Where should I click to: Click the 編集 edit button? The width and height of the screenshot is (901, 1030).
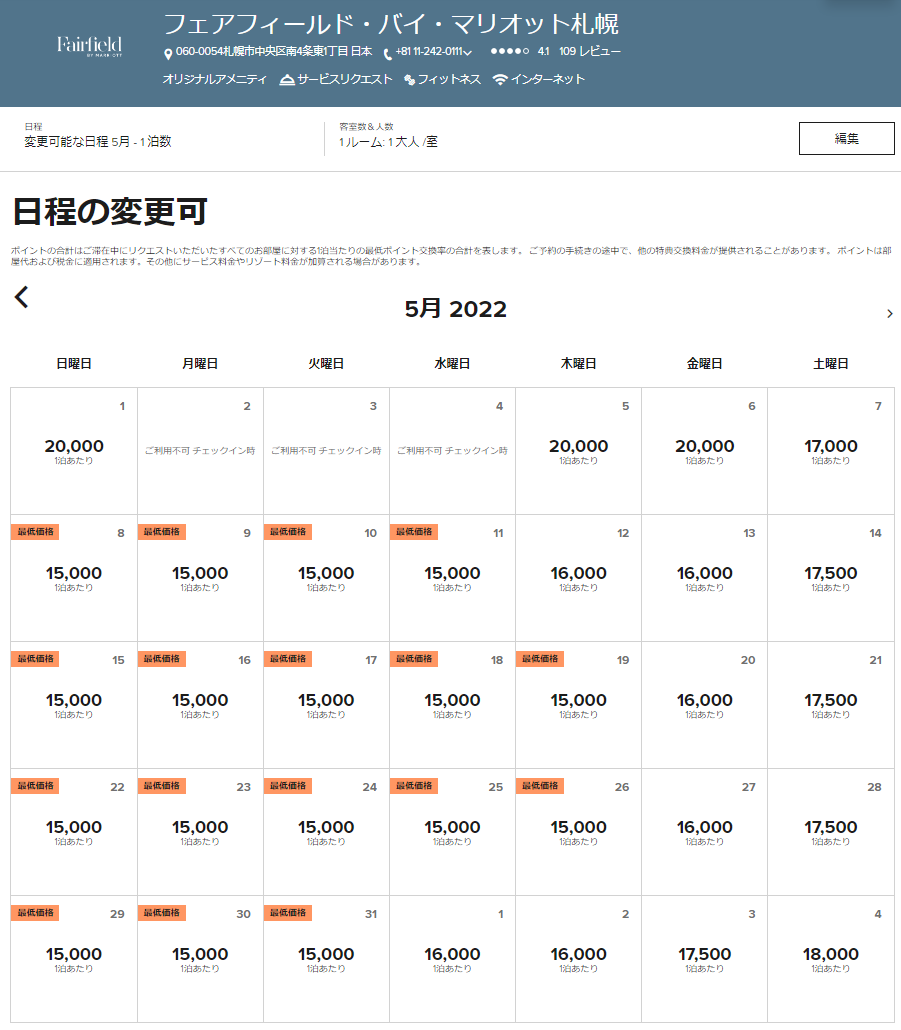846,139
